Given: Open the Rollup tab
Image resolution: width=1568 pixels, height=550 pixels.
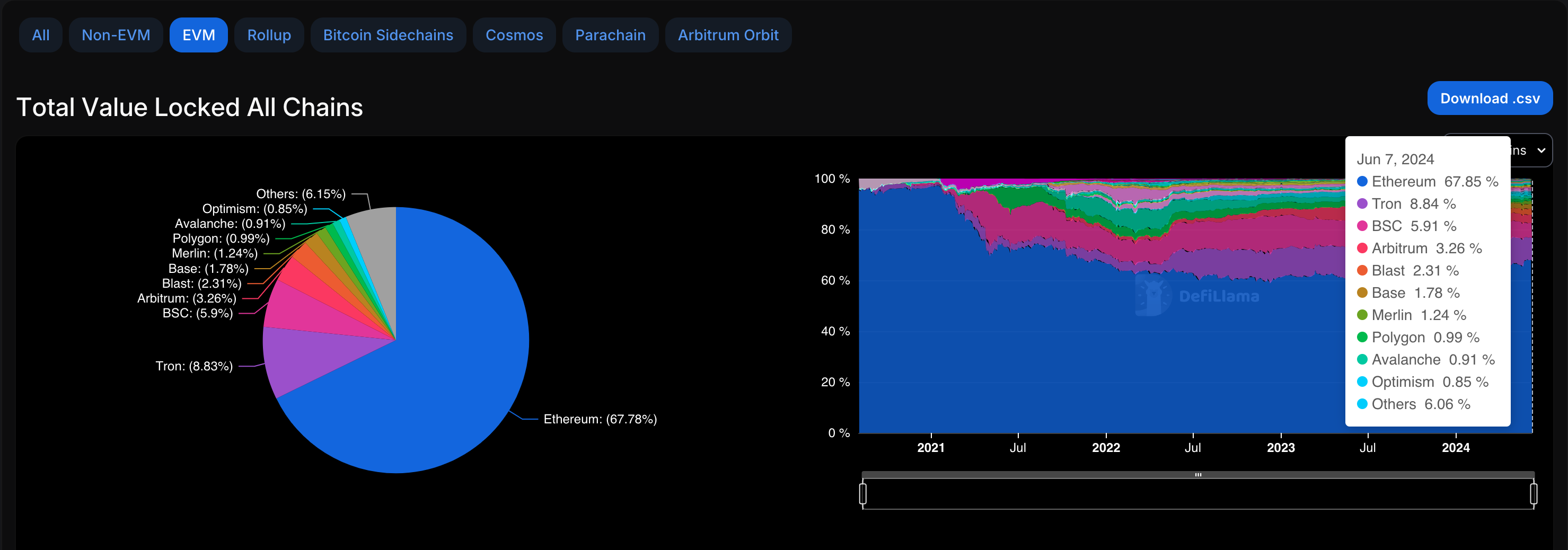Looking at the screenshot, I should 269,36.
